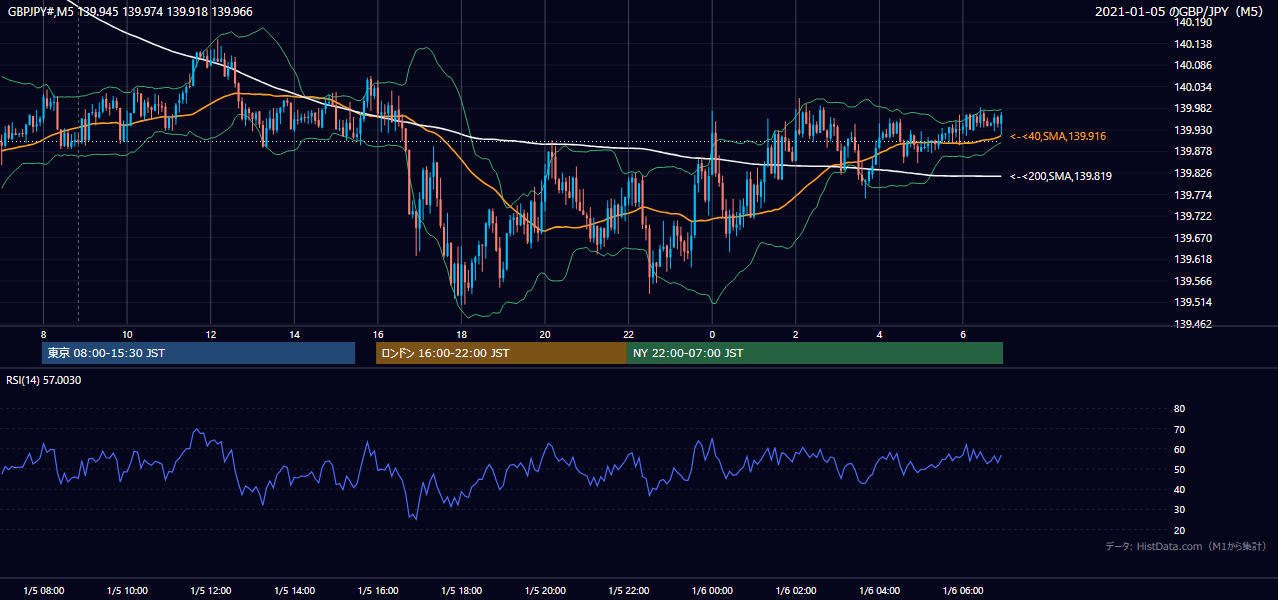This screenshot has height=600, width=1278.
Task: Click the 139.722 price axis label
Action: pyautogui.click(x=1194, y=217)
